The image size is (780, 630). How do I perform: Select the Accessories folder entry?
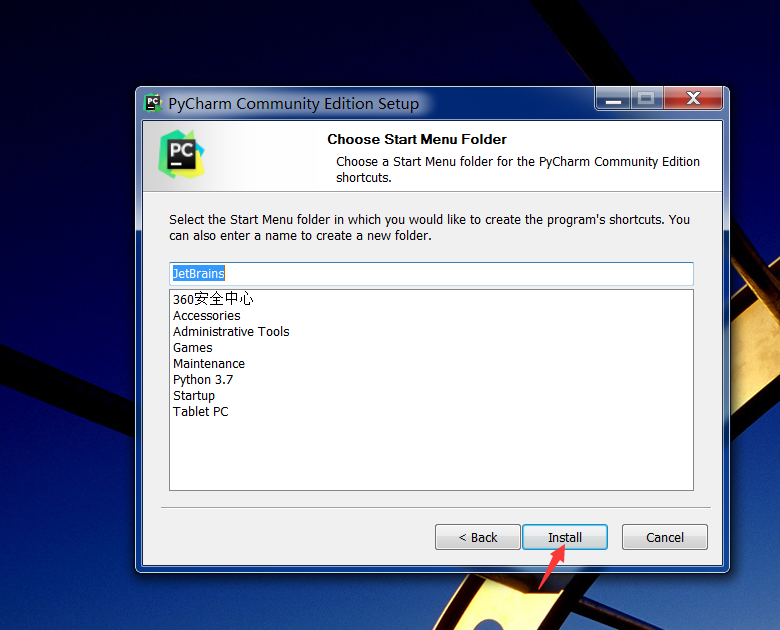(x=206, y=315)
